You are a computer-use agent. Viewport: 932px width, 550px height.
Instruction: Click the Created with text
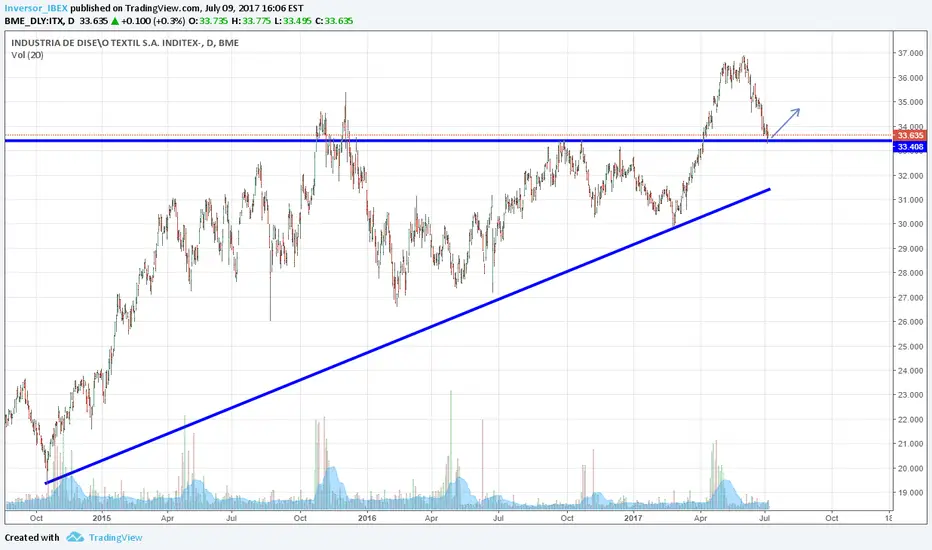[x=32, y=538]
